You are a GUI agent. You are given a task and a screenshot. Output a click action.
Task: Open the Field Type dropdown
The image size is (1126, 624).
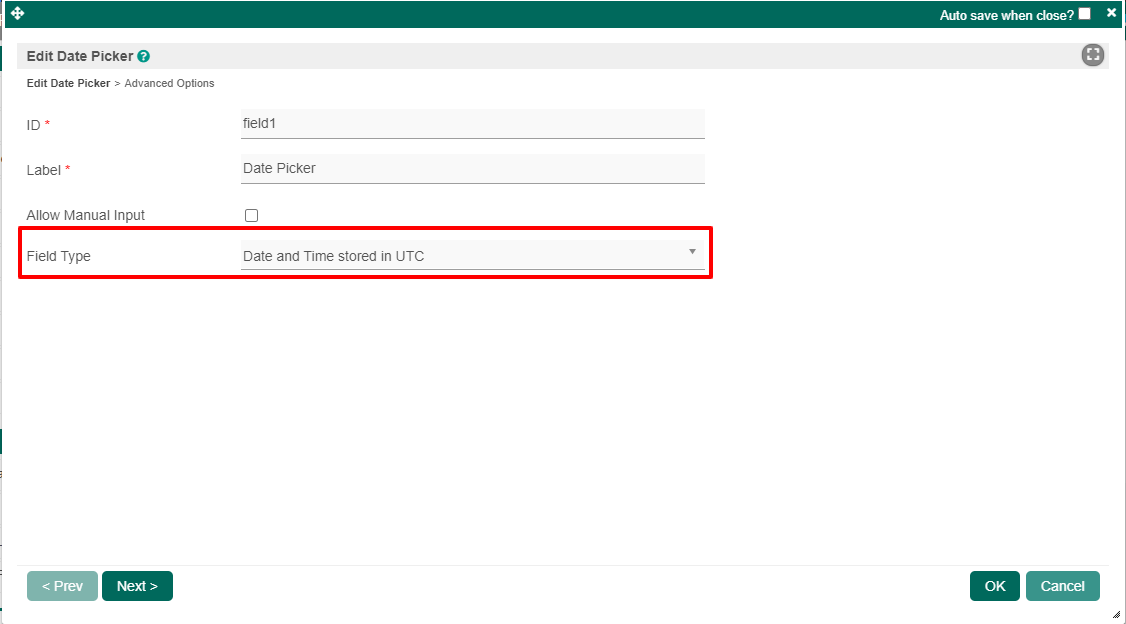coord(473,256)
